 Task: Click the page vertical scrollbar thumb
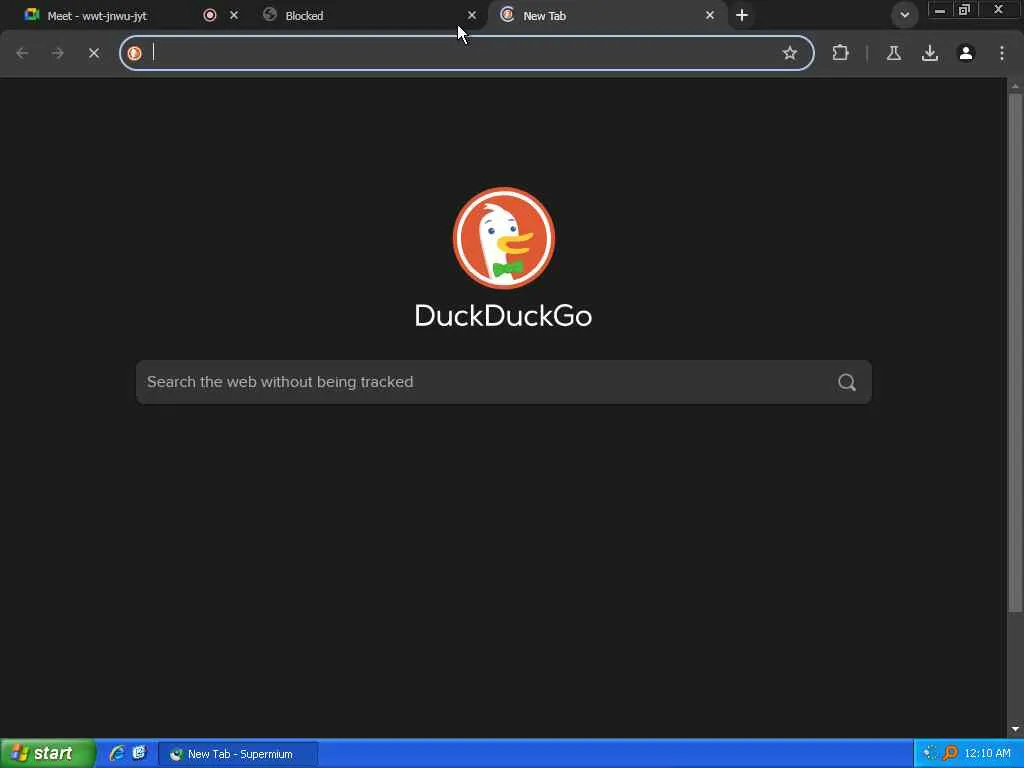[x=1015, y=353]
